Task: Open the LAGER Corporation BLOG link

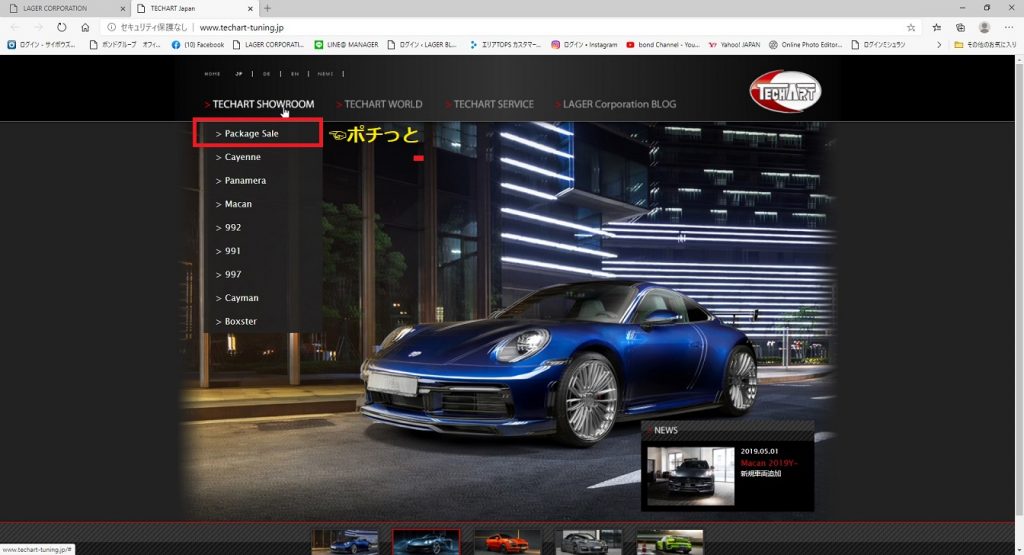Action: click(619, 104)
